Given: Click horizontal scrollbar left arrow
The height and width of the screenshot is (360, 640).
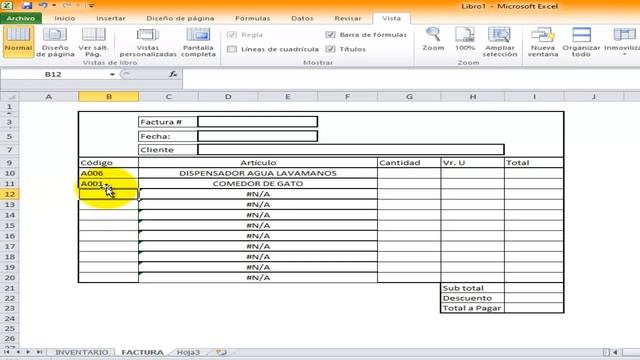Looking at the screenshot, I should [x=615, y=352].
